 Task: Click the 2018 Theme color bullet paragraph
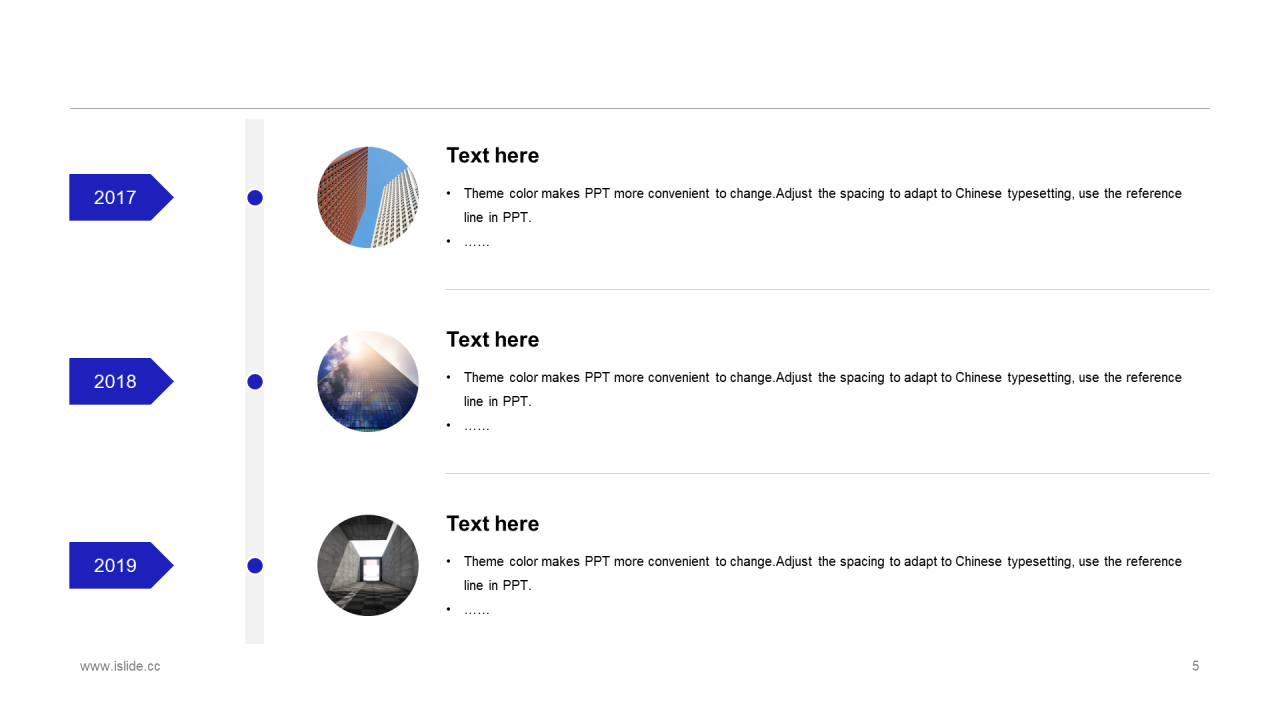click(x=814, y=389)
